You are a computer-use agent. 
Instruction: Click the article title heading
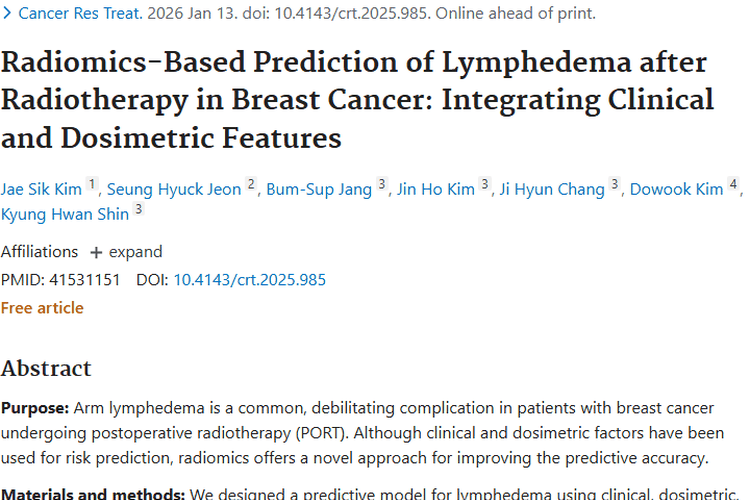tap(357, 100)
